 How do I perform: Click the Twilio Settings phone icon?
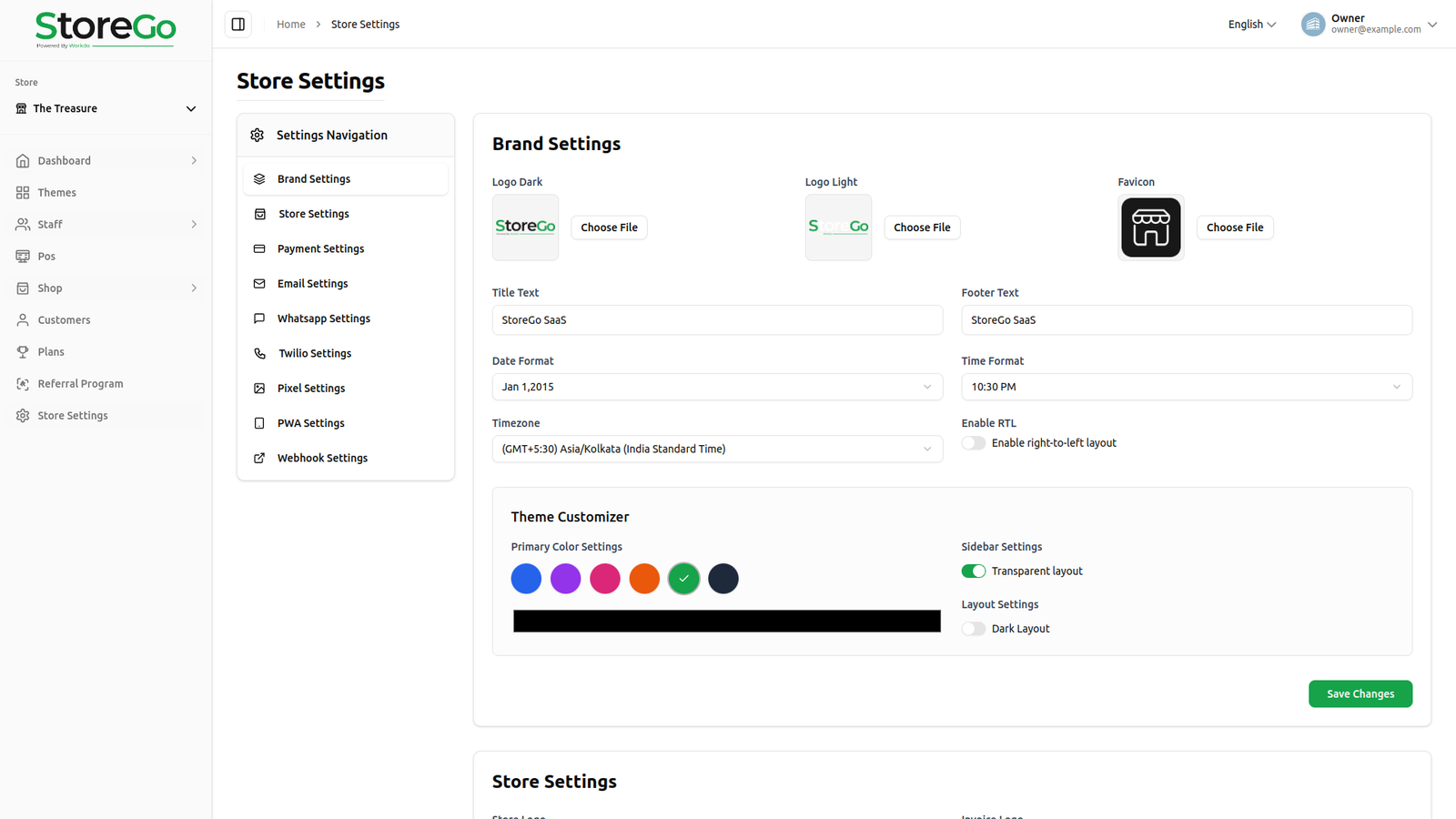pos(259,354)
